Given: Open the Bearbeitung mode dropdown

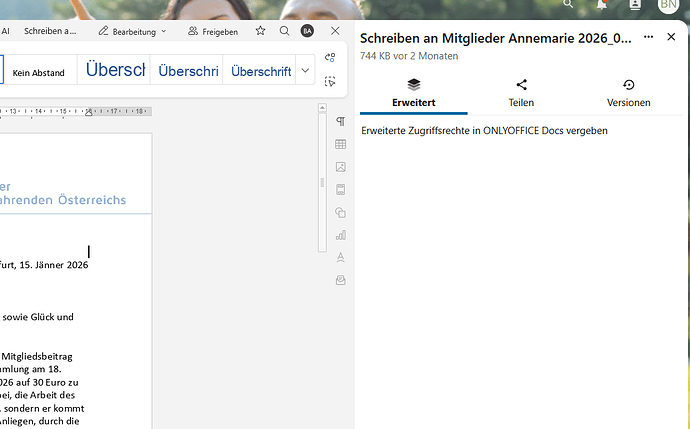Looking at the screenshot, I should [135, 31].
